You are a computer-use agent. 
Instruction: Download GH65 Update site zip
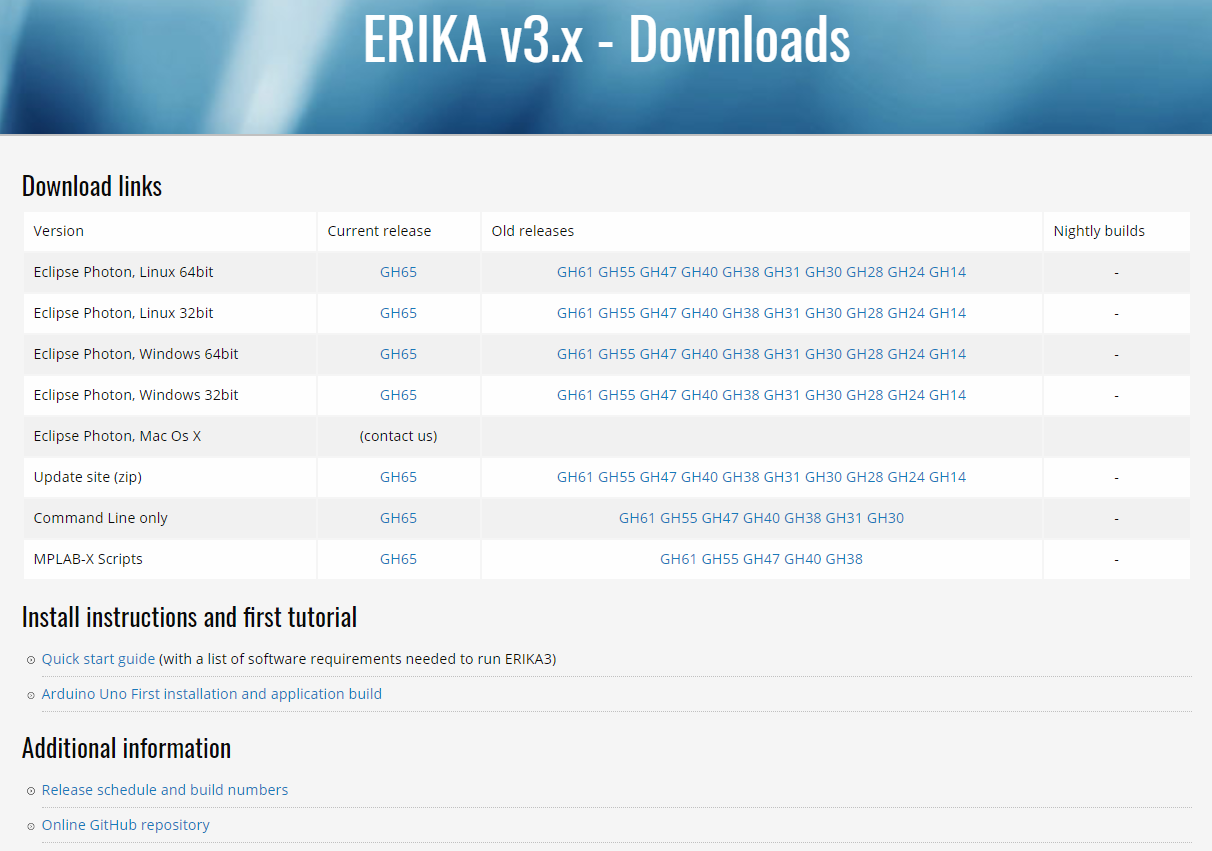398,477
